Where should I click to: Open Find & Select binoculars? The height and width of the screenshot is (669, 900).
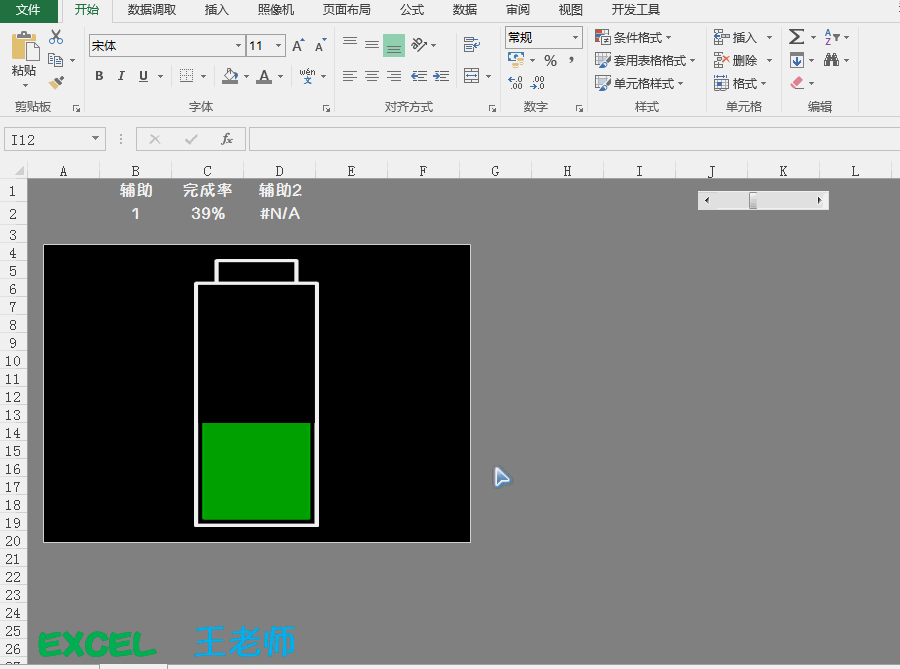coord(831,60)
